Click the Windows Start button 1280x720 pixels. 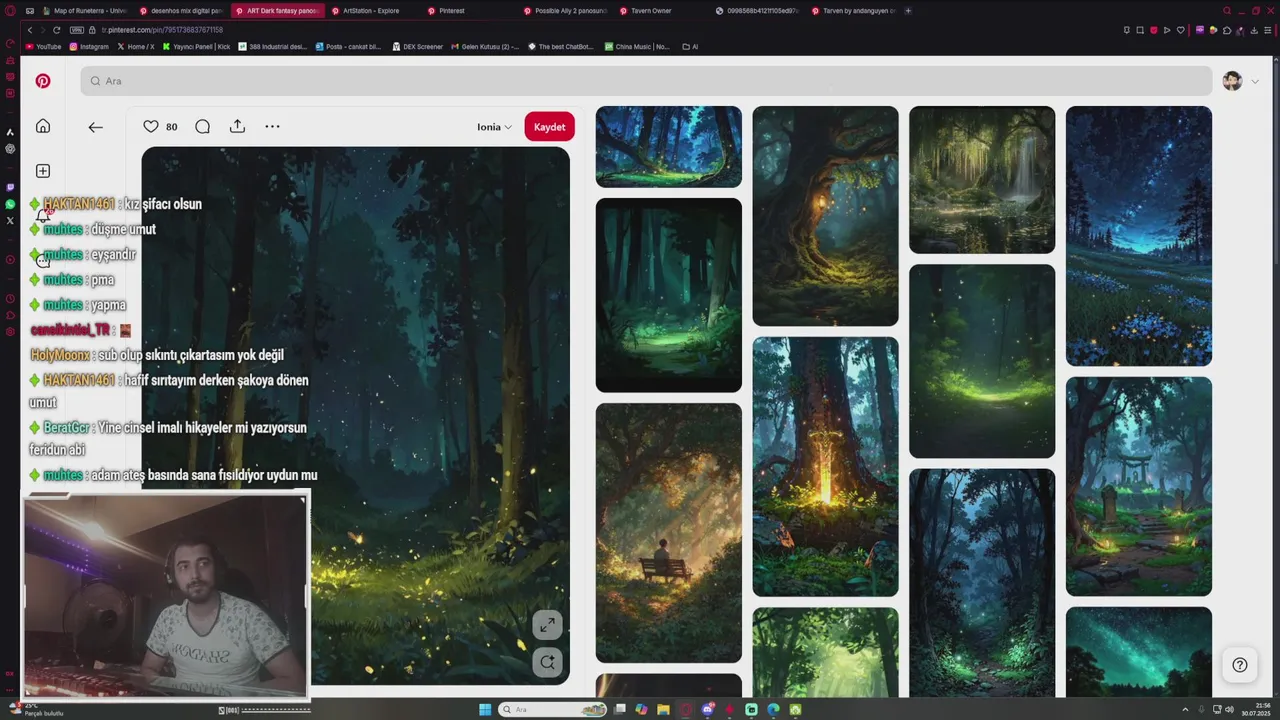tap(485, 710)
